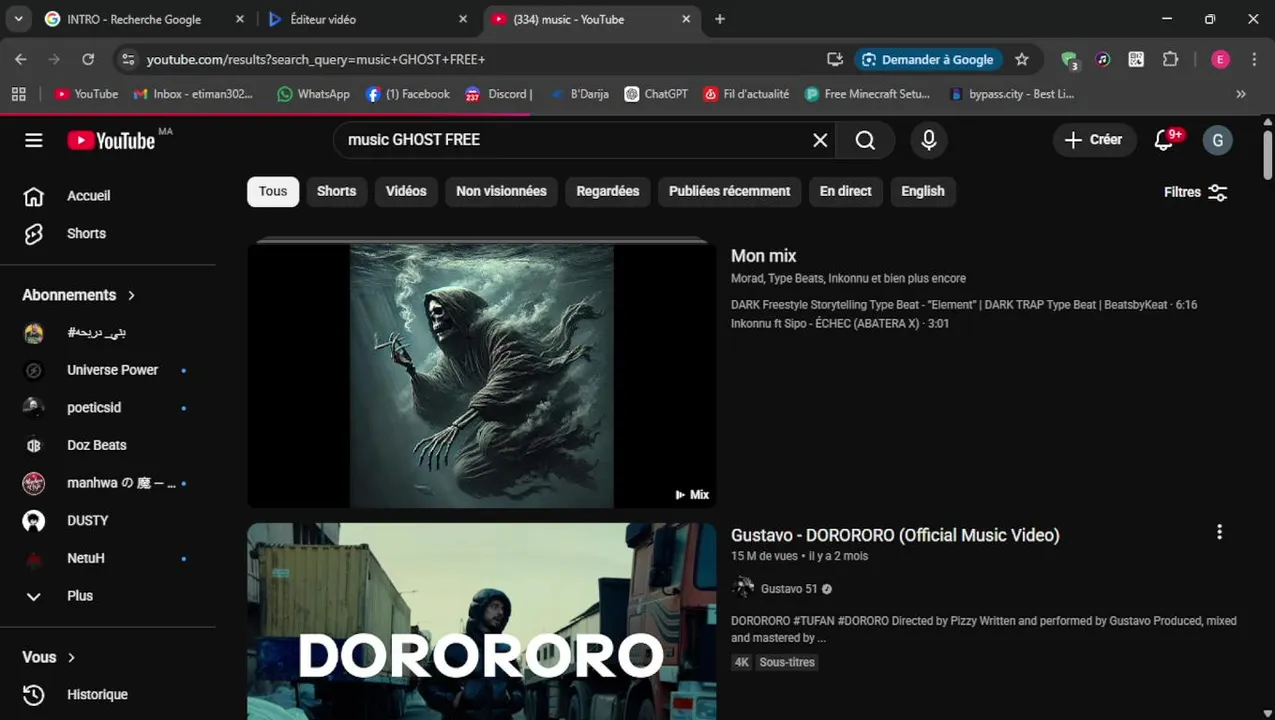Select the En direct filter chip

point(846,192)
